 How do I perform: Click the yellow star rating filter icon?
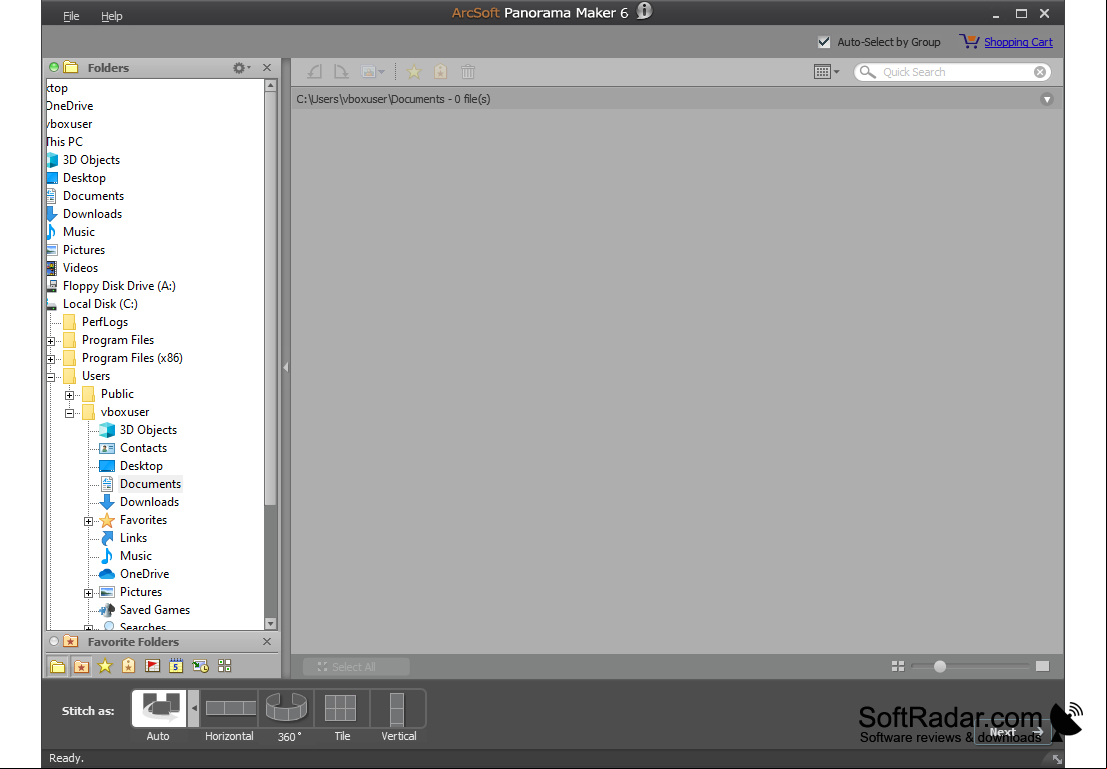click(105, 666)
